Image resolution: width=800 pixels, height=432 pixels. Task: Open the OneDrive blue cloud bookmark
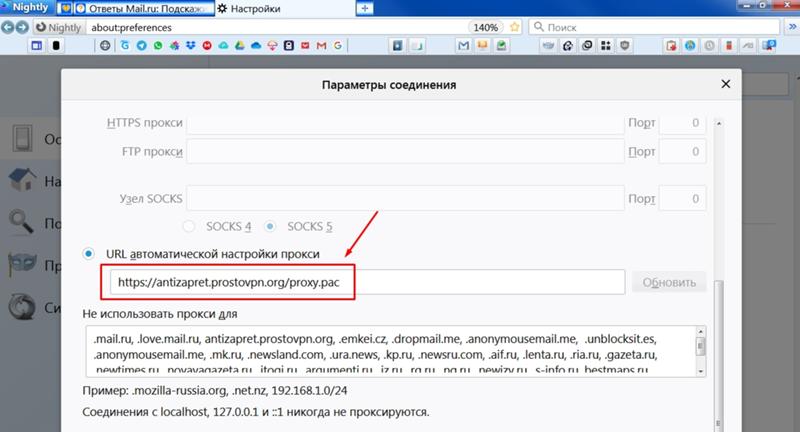point(256,45)
